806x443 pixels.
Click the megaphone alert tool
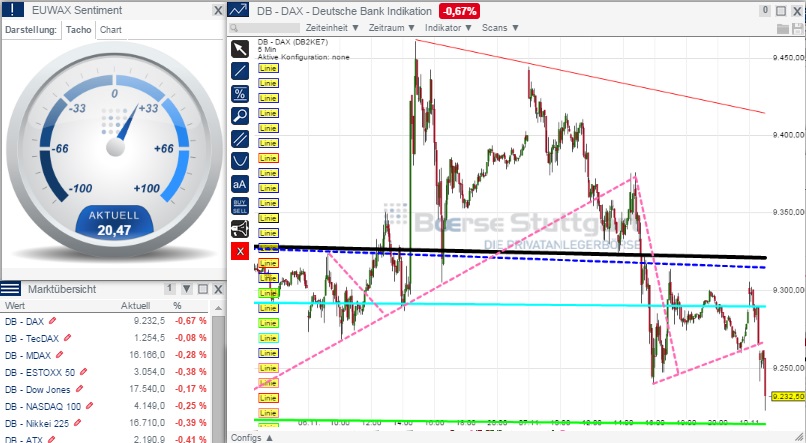240,229
